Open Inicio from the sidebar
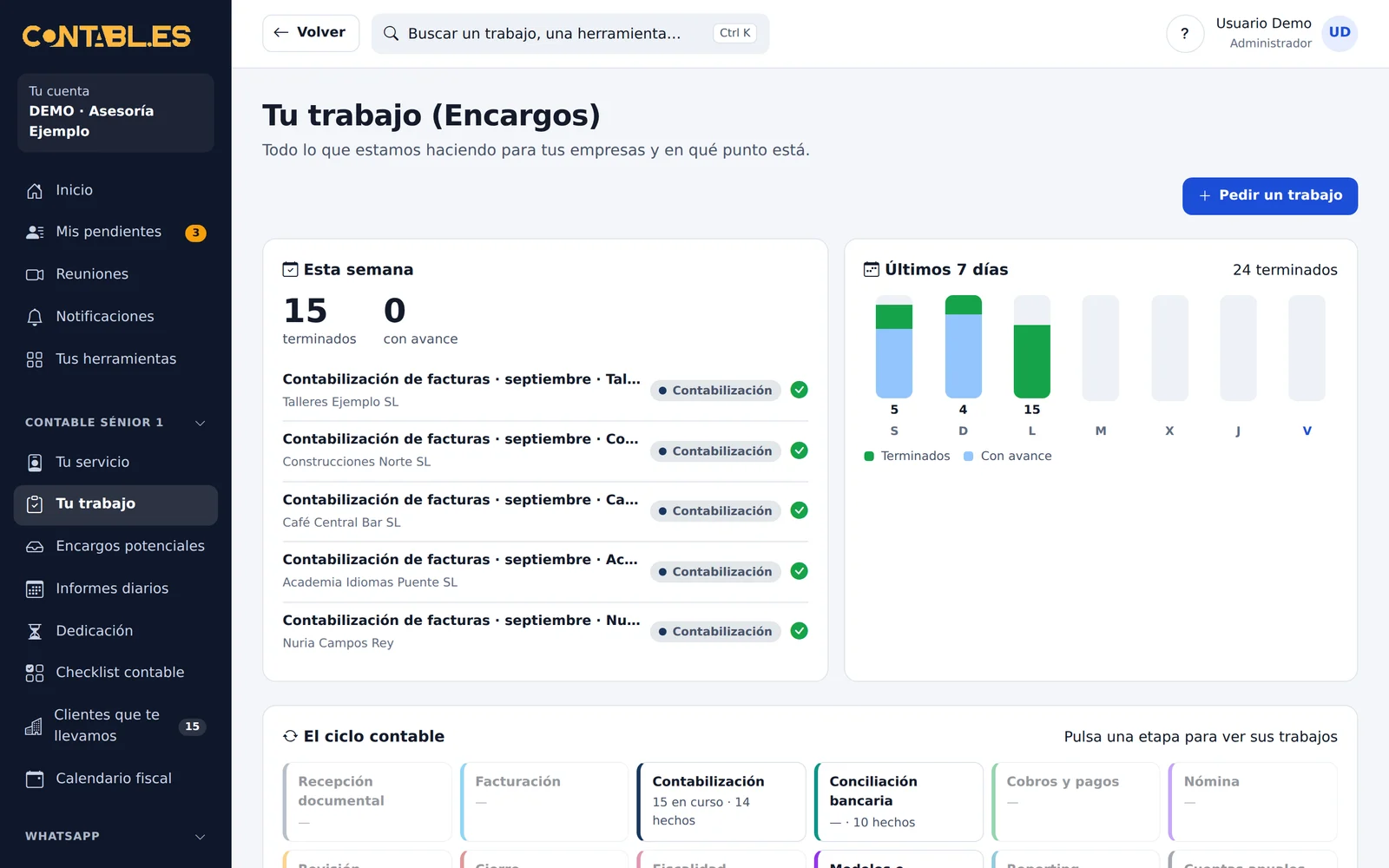 (x=115, y=190)
